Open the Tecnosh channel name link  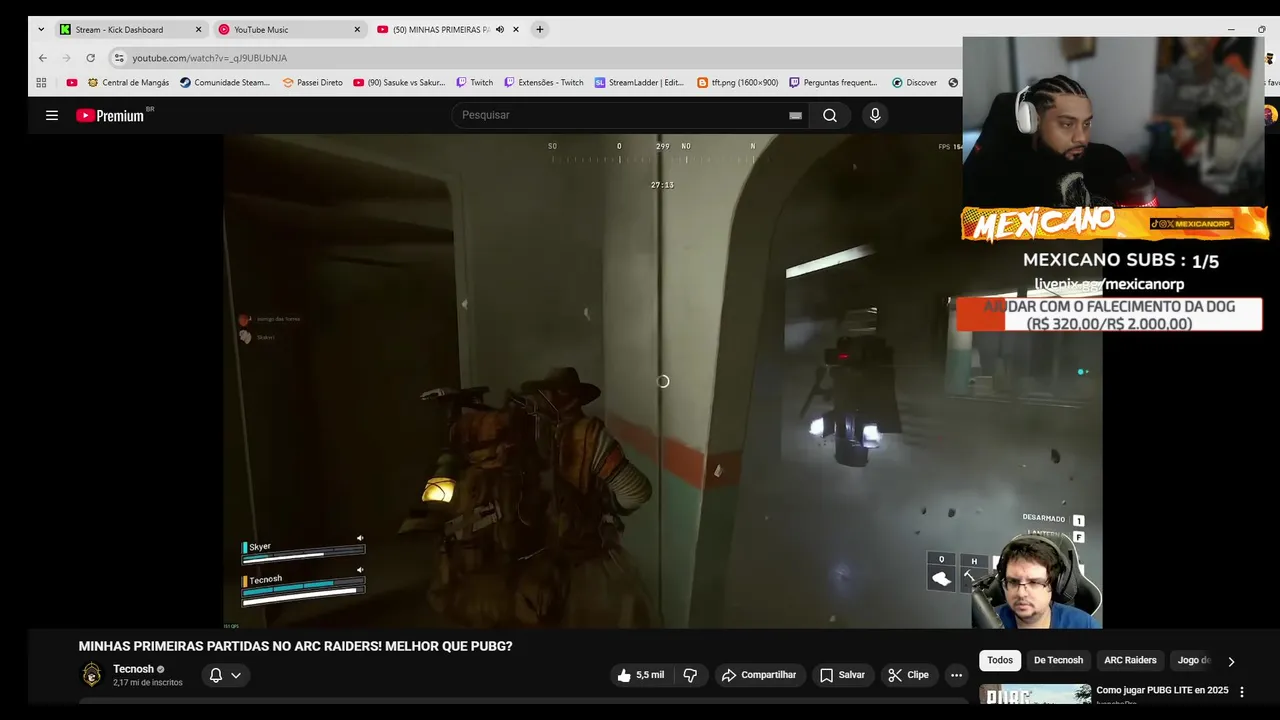coord(133,669)
